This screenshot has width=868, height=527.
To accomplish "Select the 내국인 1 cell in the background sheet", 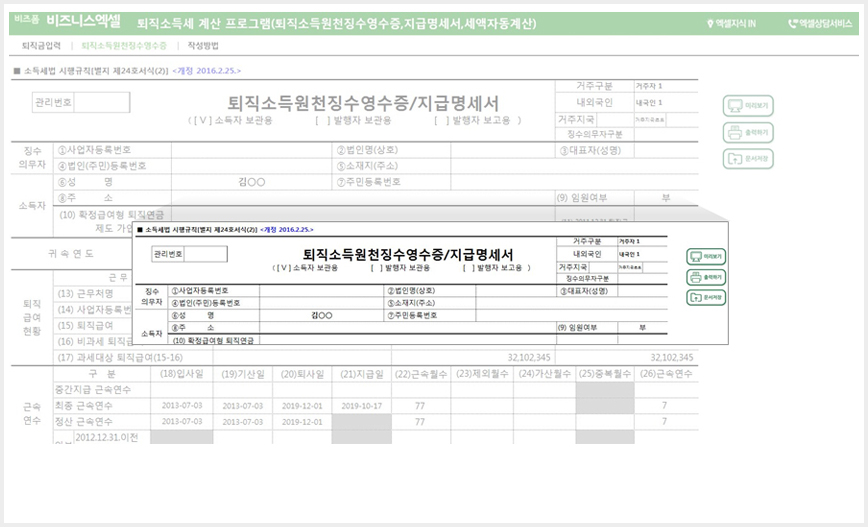I will (x=665, y=102).
